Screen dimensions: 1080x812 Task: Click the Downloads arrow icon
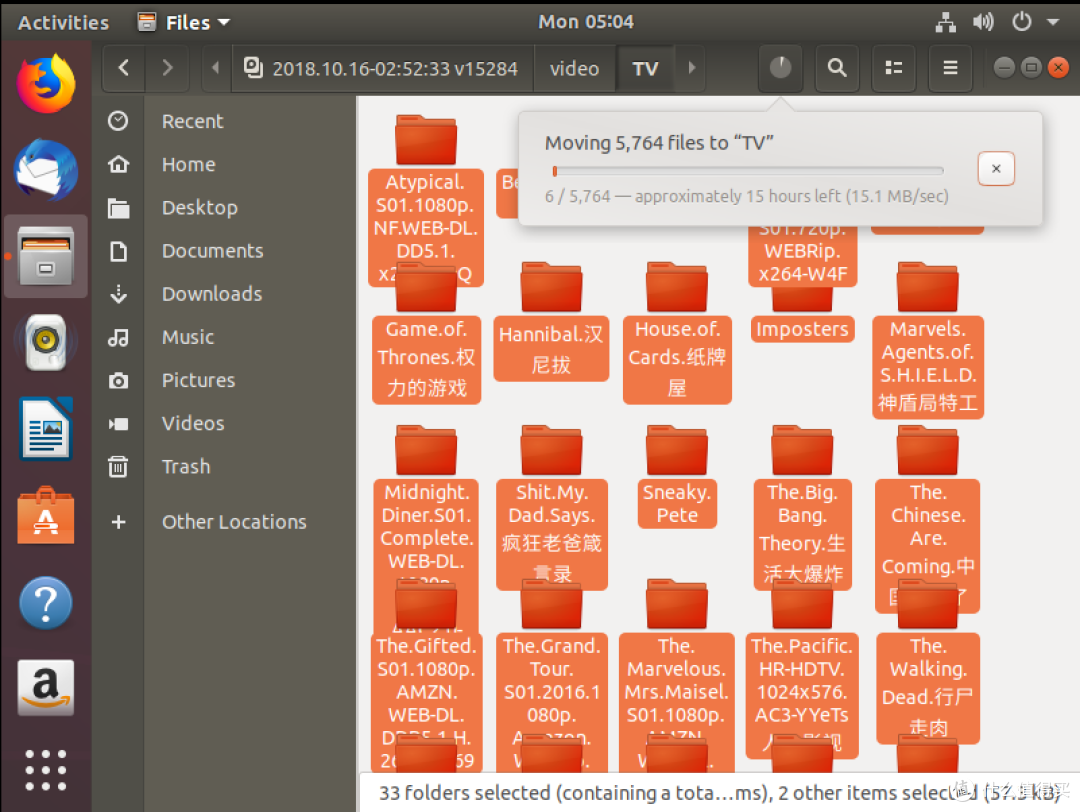[x=118, y=294]
